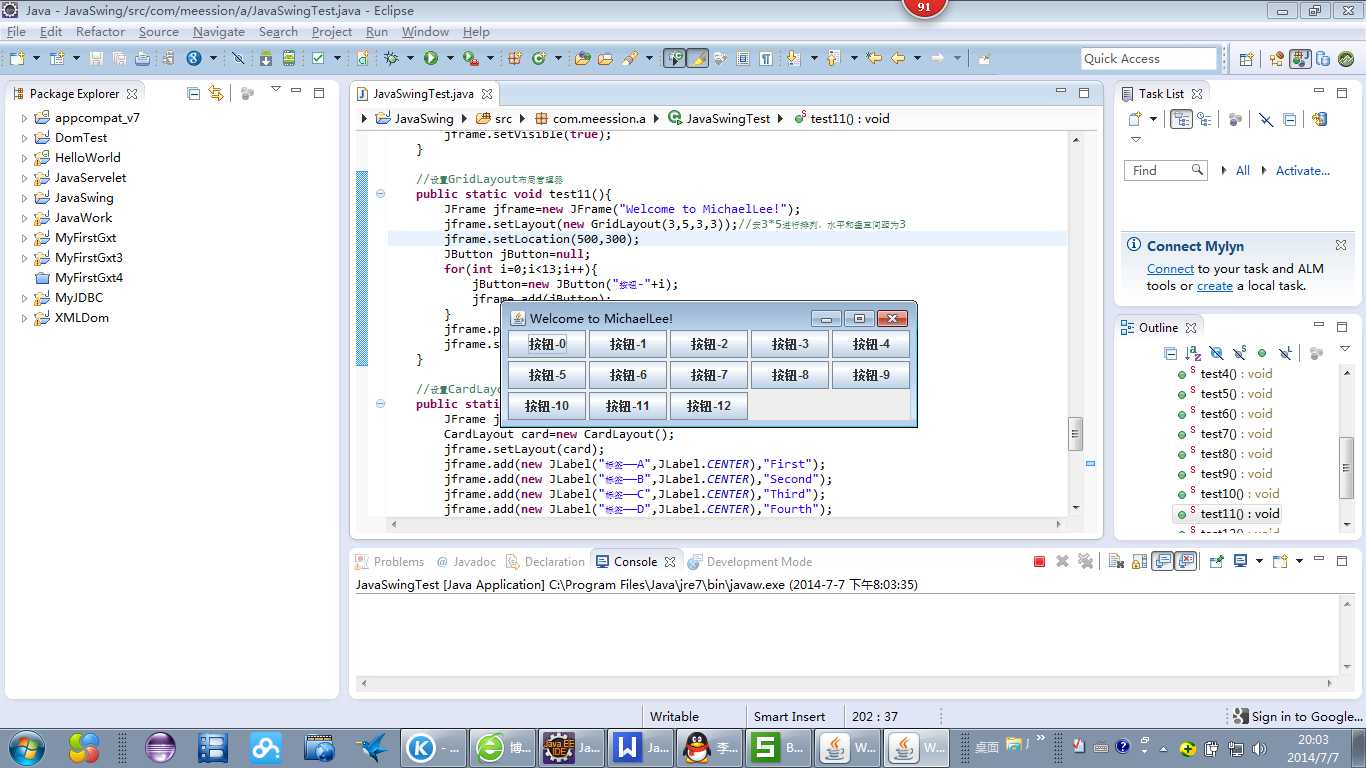1366x768 pixels.
Task: Click the Open Perspective icon
Action: 1246,59
